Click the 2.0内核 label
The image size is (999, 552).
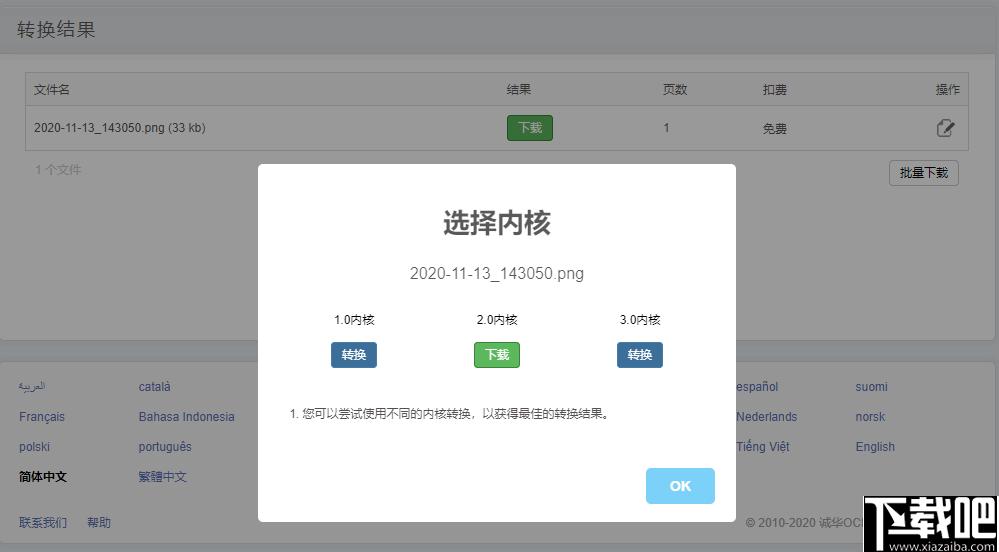tap(497, 320)
